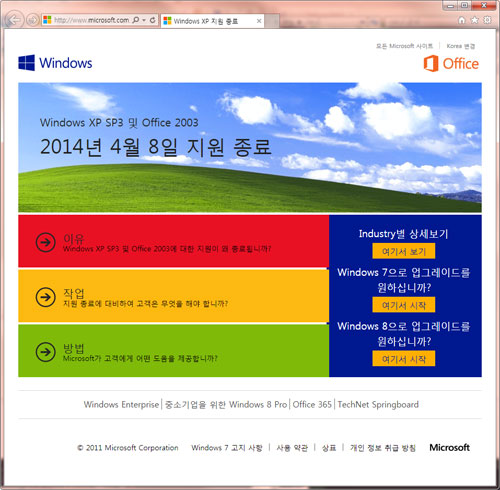Minimize the browser window
The image size is (500, 490).
tap(450, 5)
